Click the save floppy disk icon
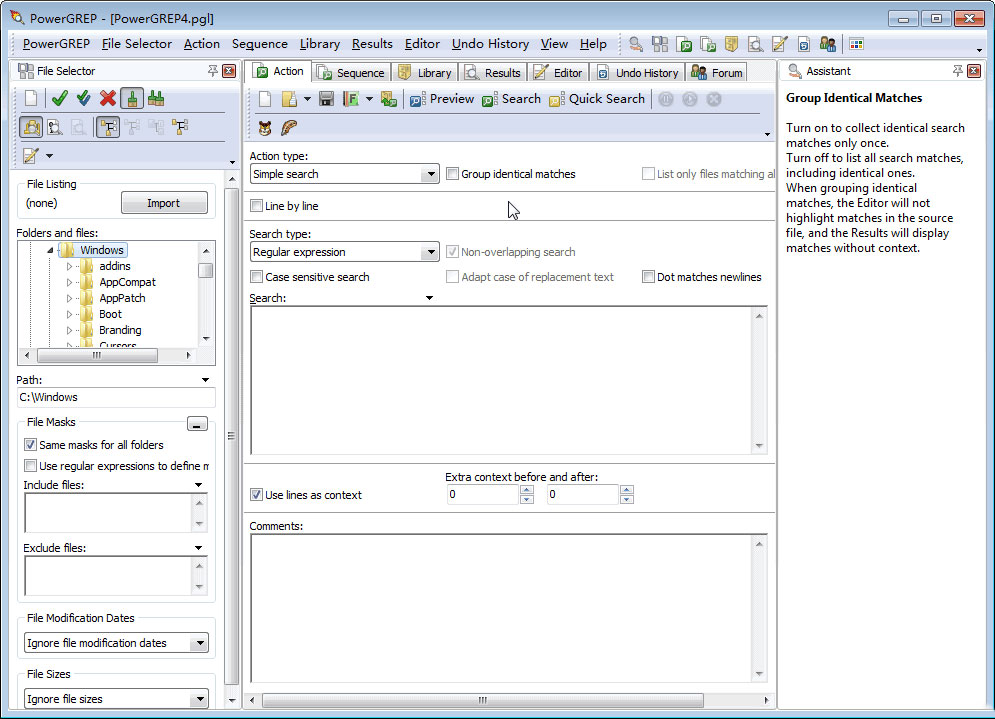Screen dimensions: 995x719 click(x=326, y=99)
